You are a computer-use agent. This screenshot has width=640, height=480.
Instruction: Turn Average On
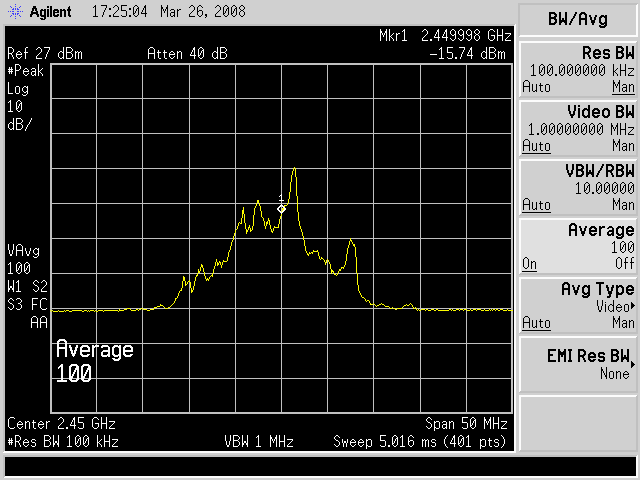pyautogui.click(x=528, y=264)
